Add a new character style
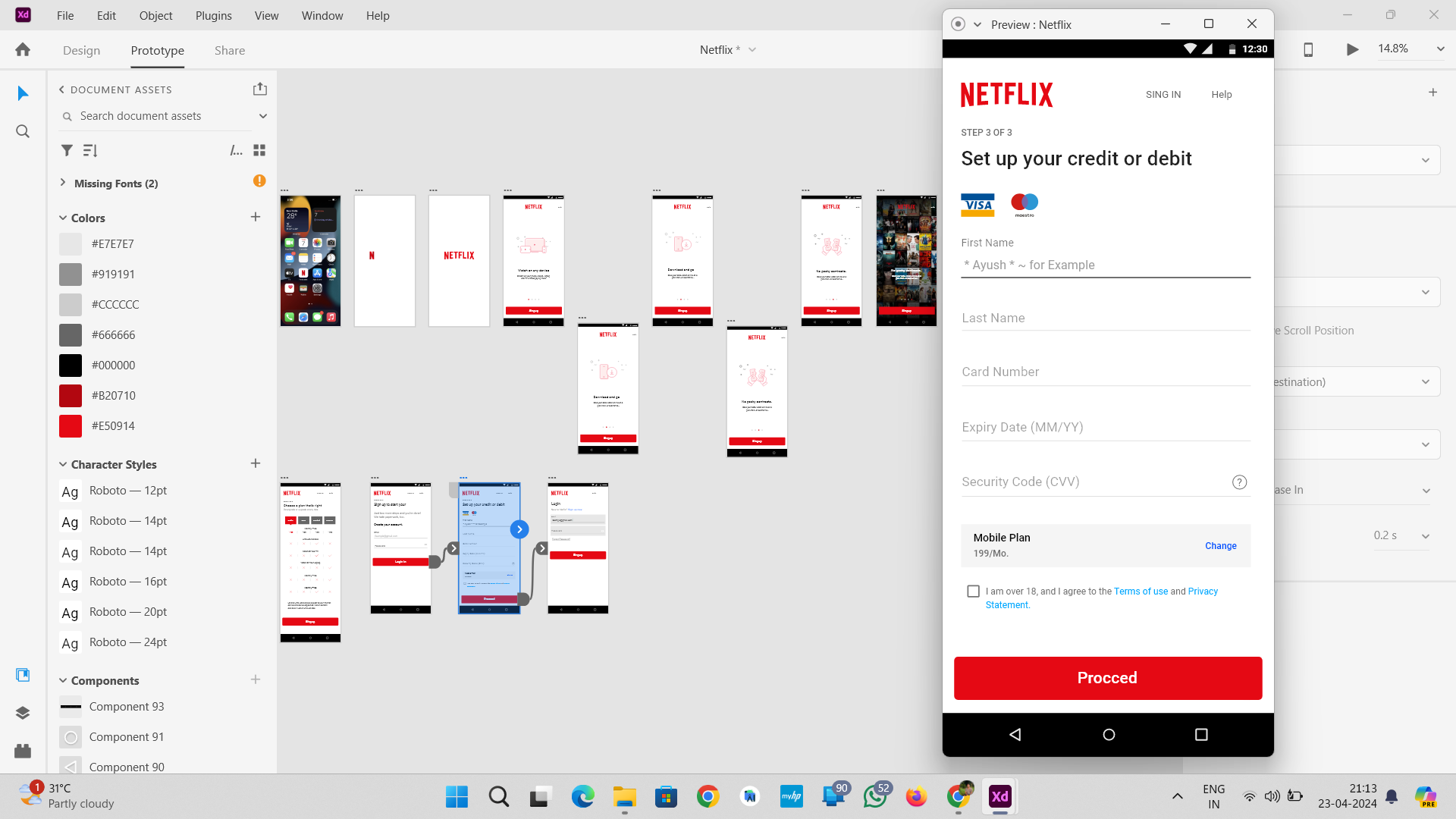The width and height of the screenshot is (1456, 819). tap(256, 463)
